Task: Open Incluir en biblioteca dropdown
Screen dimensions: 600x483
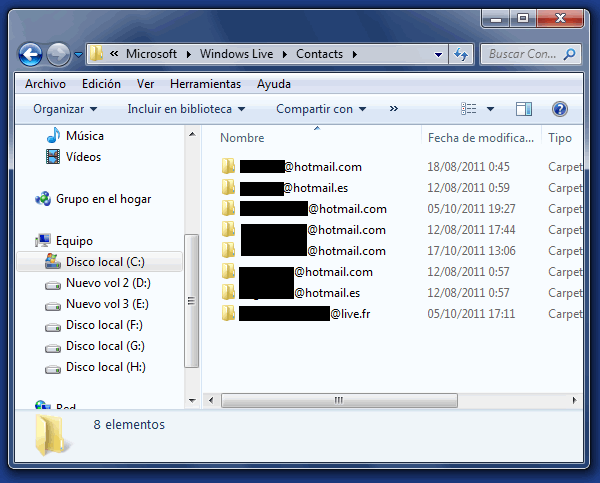Action: coord(186,109)
